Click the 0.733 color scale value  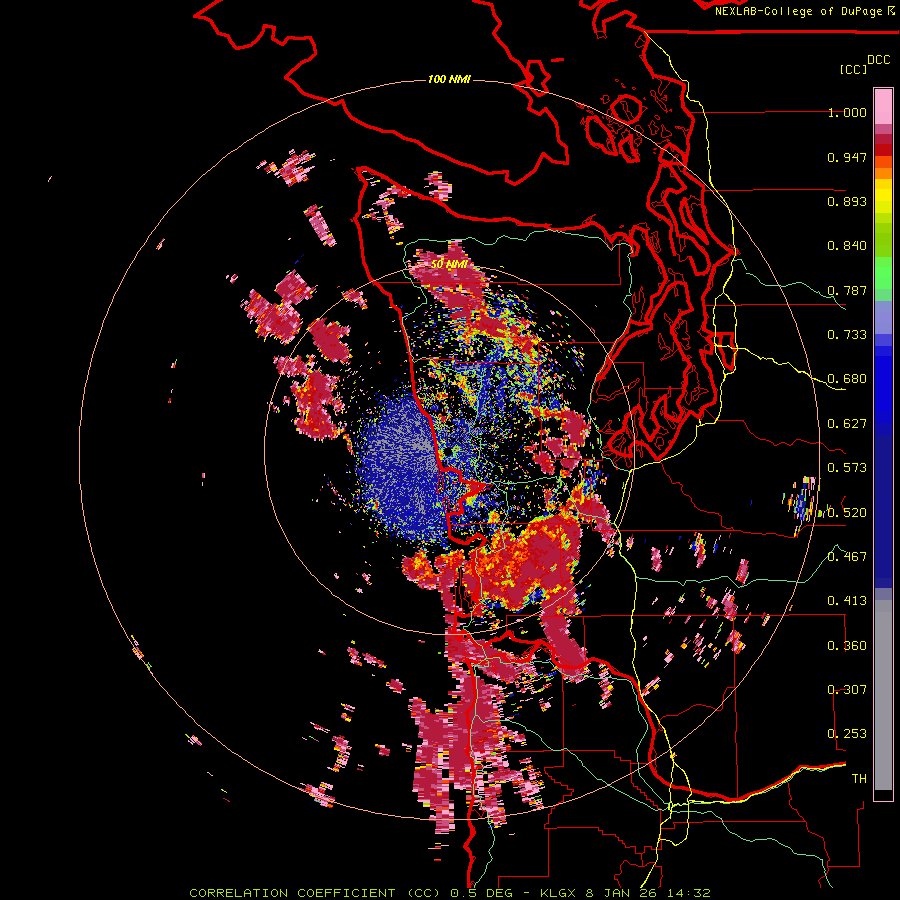tap(847, 335)
